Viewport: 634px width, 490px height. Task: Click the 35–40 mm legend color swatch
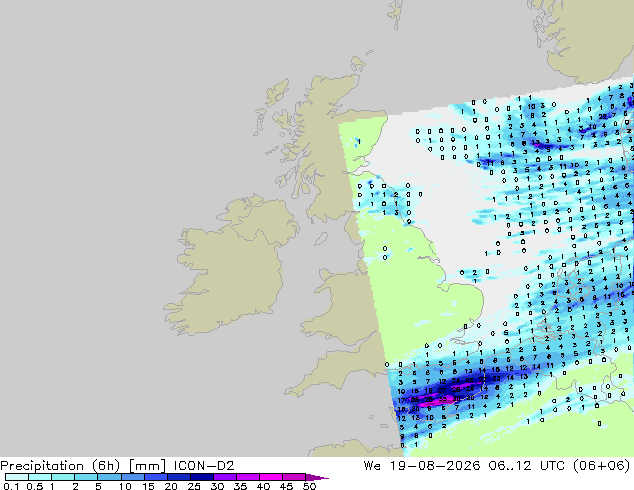pyautogui.click(x=247, y=477)
